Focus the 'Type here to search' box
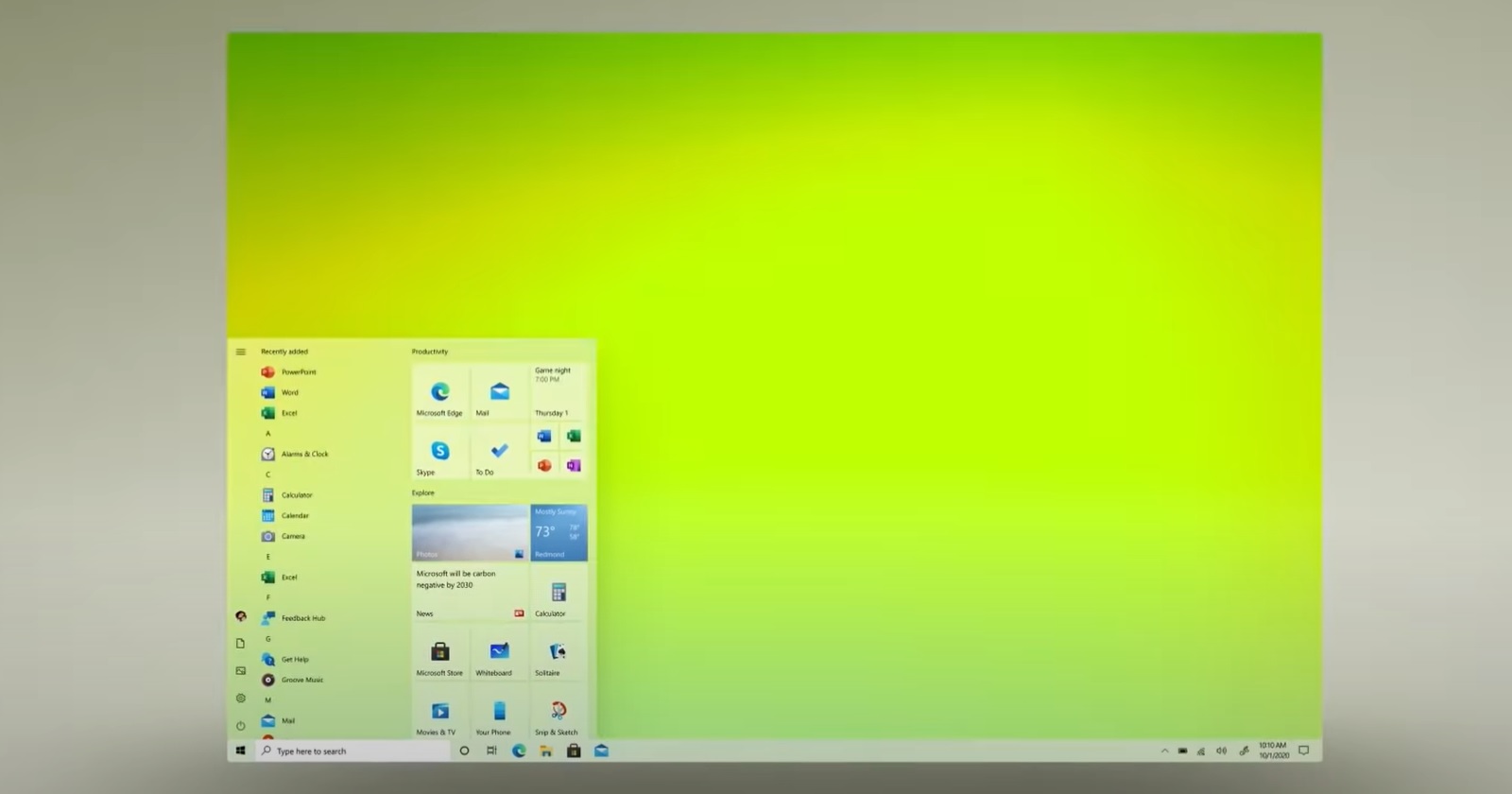 (x=353, y=751)
